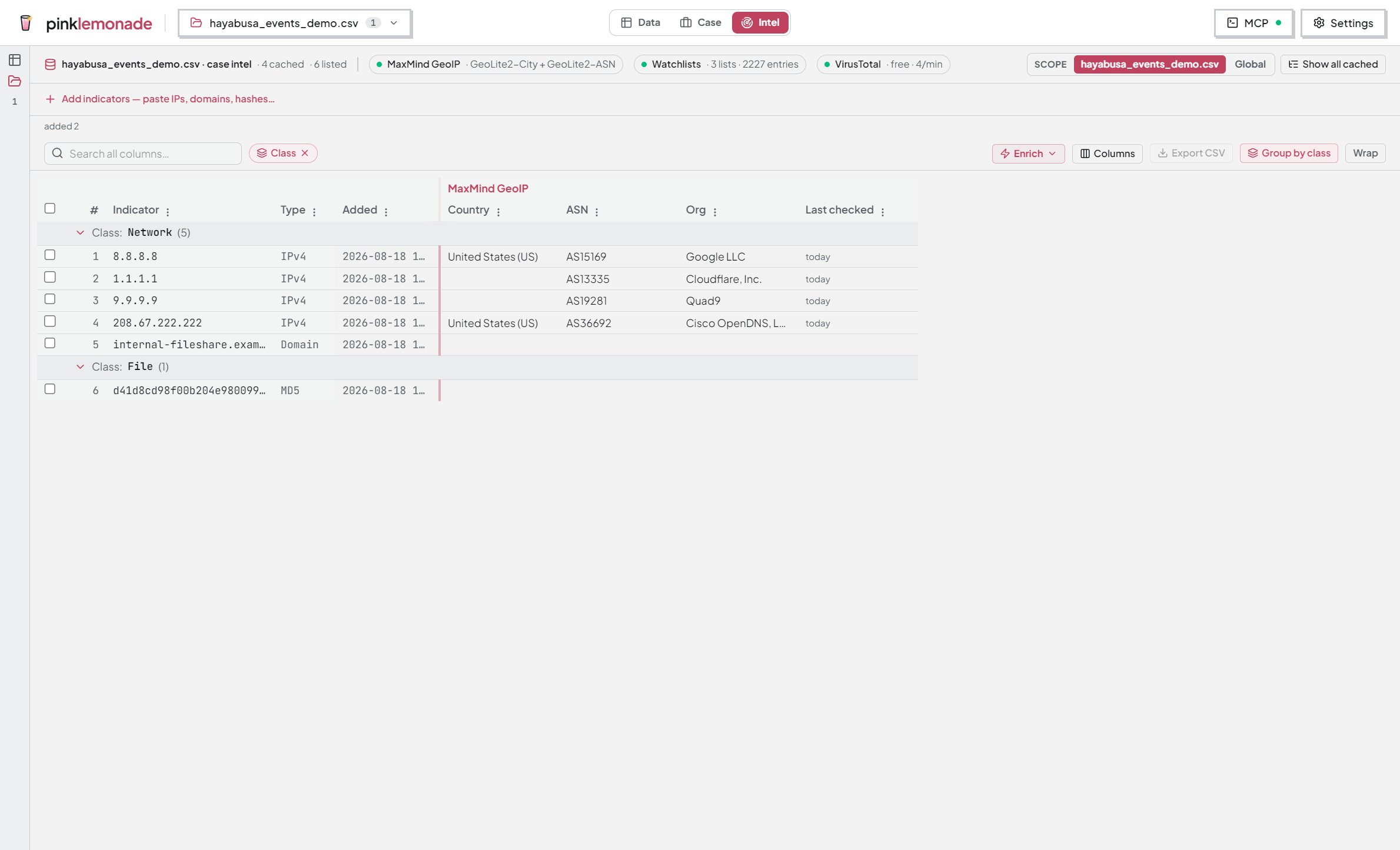Click the database icon beside case intel title
This screenshot has height=850, width=1400.
(x=51, y=64)
